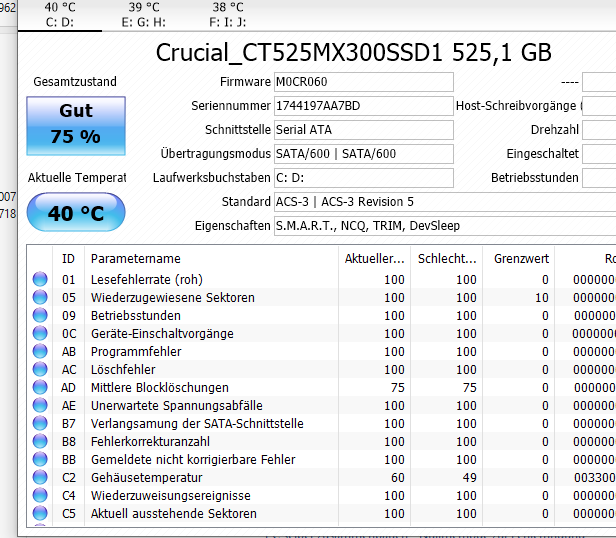Viewport: 616px width, 538px height.
Task: Click the disk title Crucial_CT525MX300SSD1 525,1 GB
Action: click(354, 53)
